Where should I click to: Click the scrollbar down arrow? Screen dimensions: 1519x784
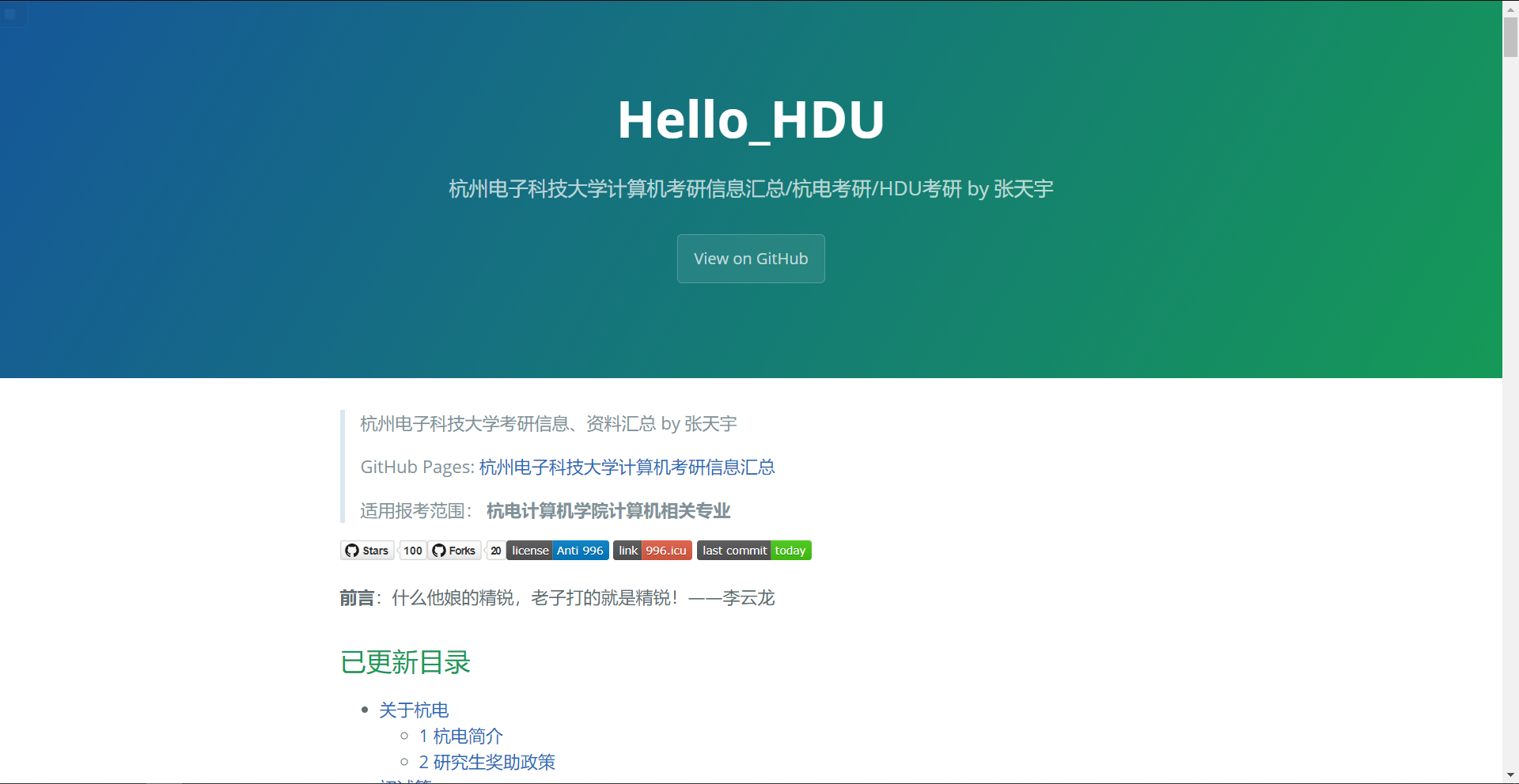1510,775
